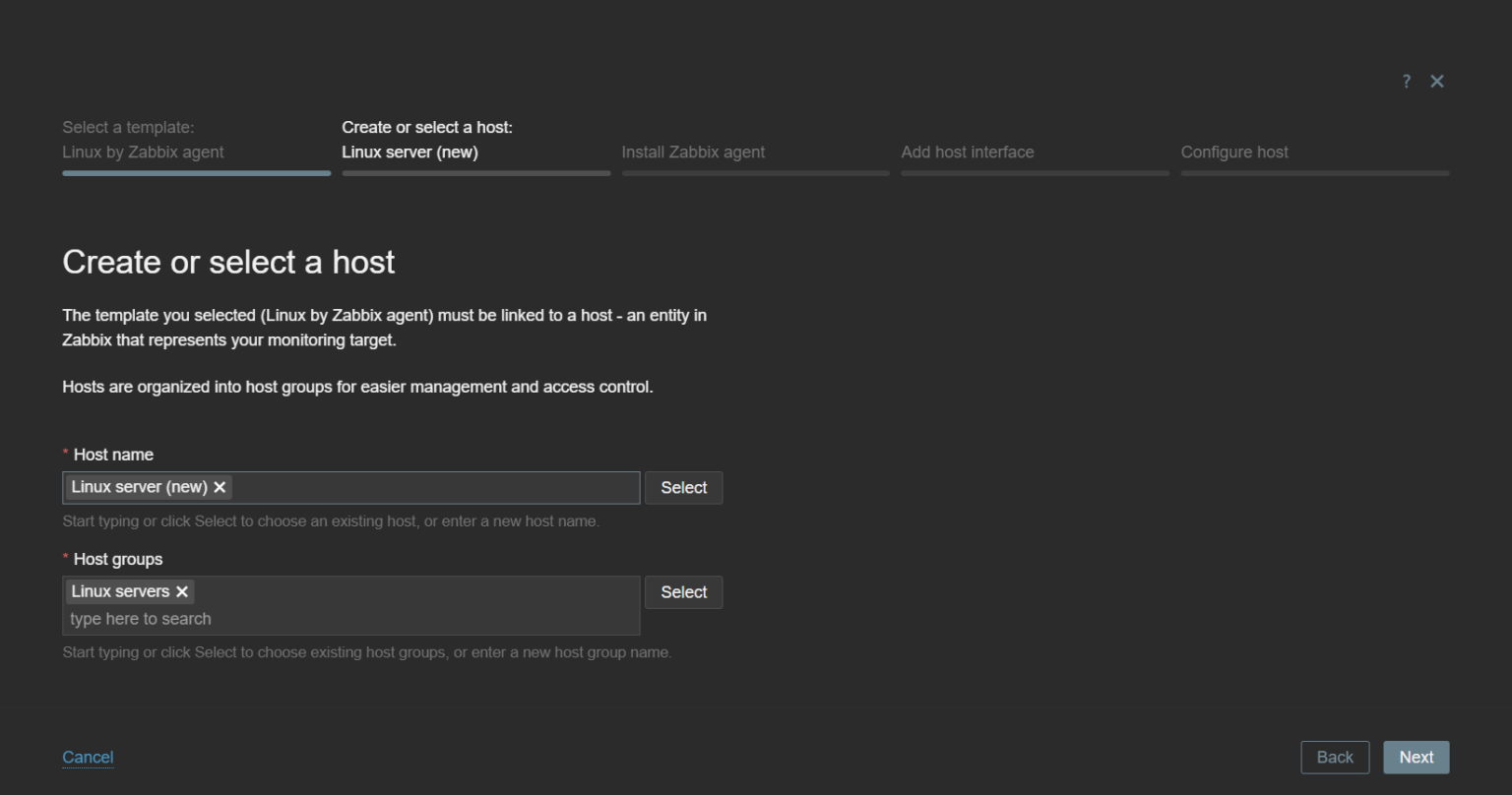Open the 'Add host interface' step

click(x=967, y=153)
